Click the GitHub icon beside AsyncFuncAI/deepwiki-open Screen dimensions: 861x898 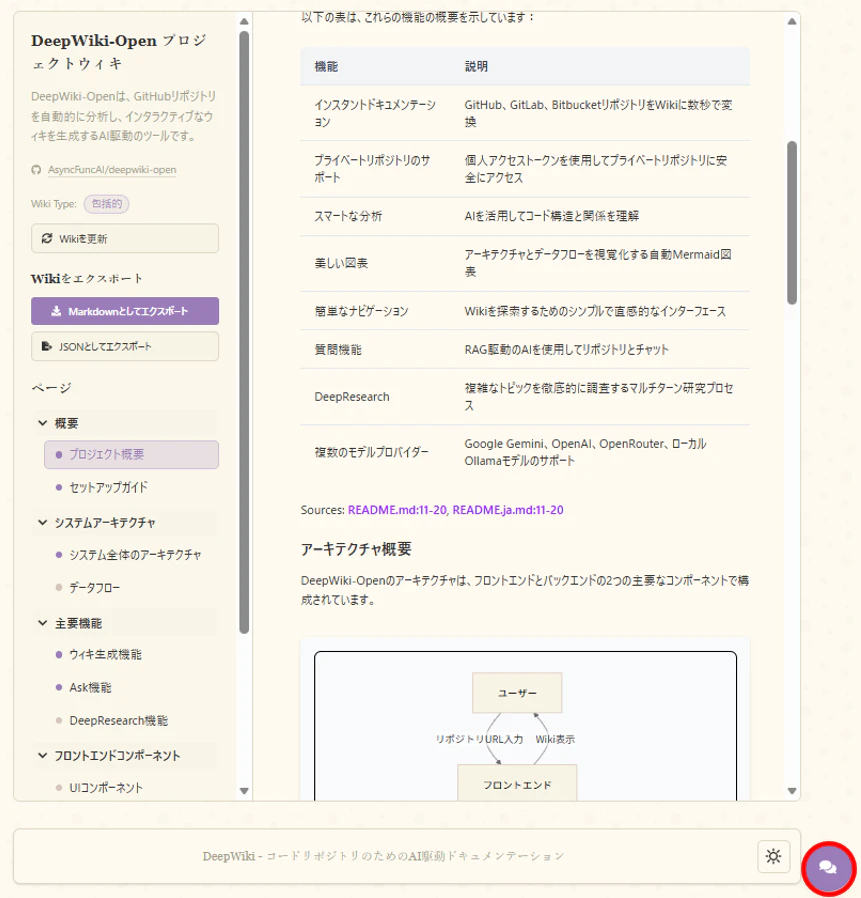[x=36, y=170]
